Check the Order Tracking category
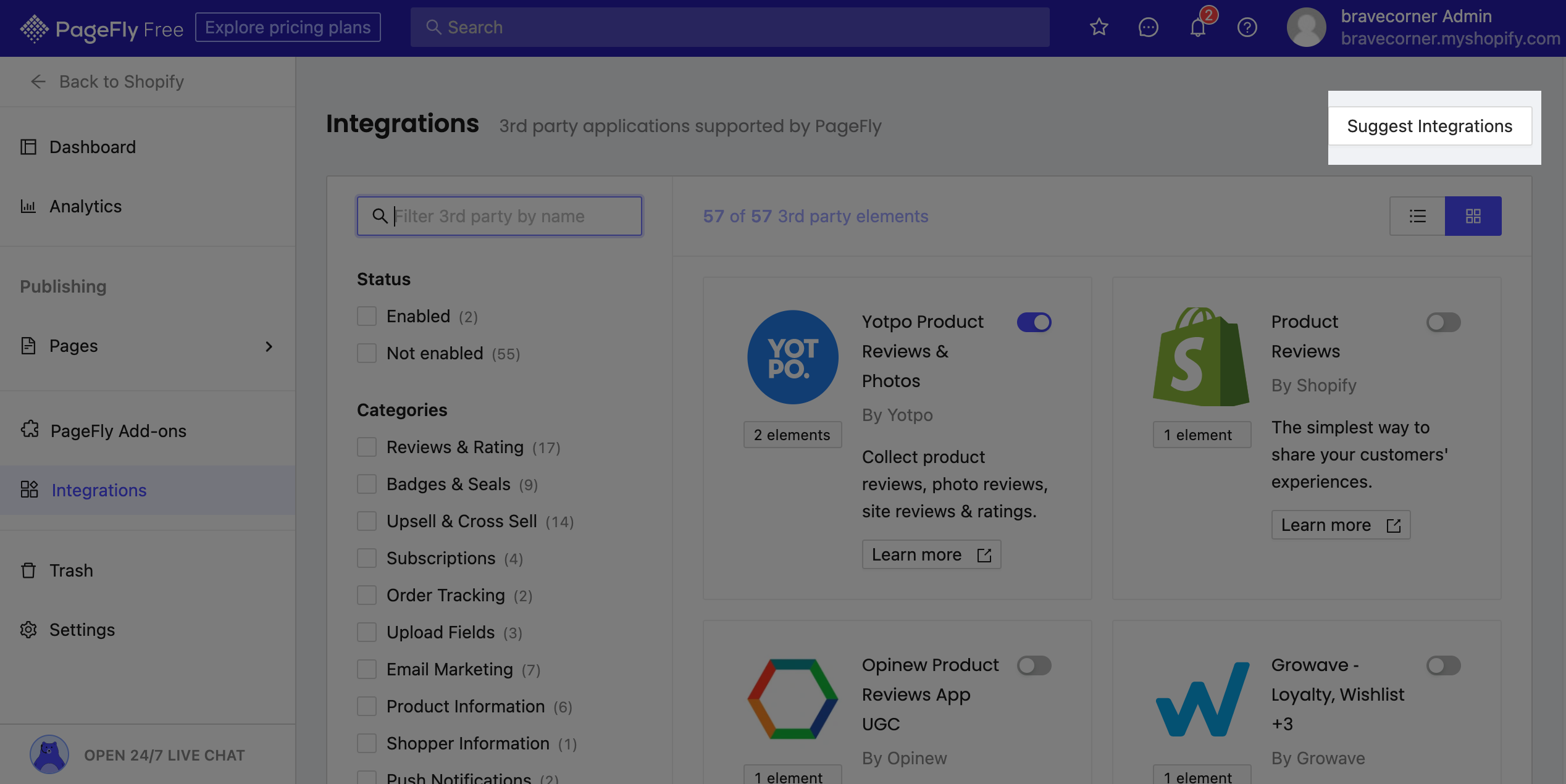 (367, 595)
